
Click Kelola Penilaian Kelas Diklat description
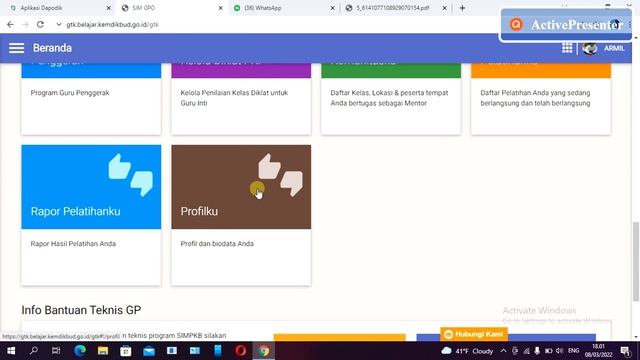(234, 98)
